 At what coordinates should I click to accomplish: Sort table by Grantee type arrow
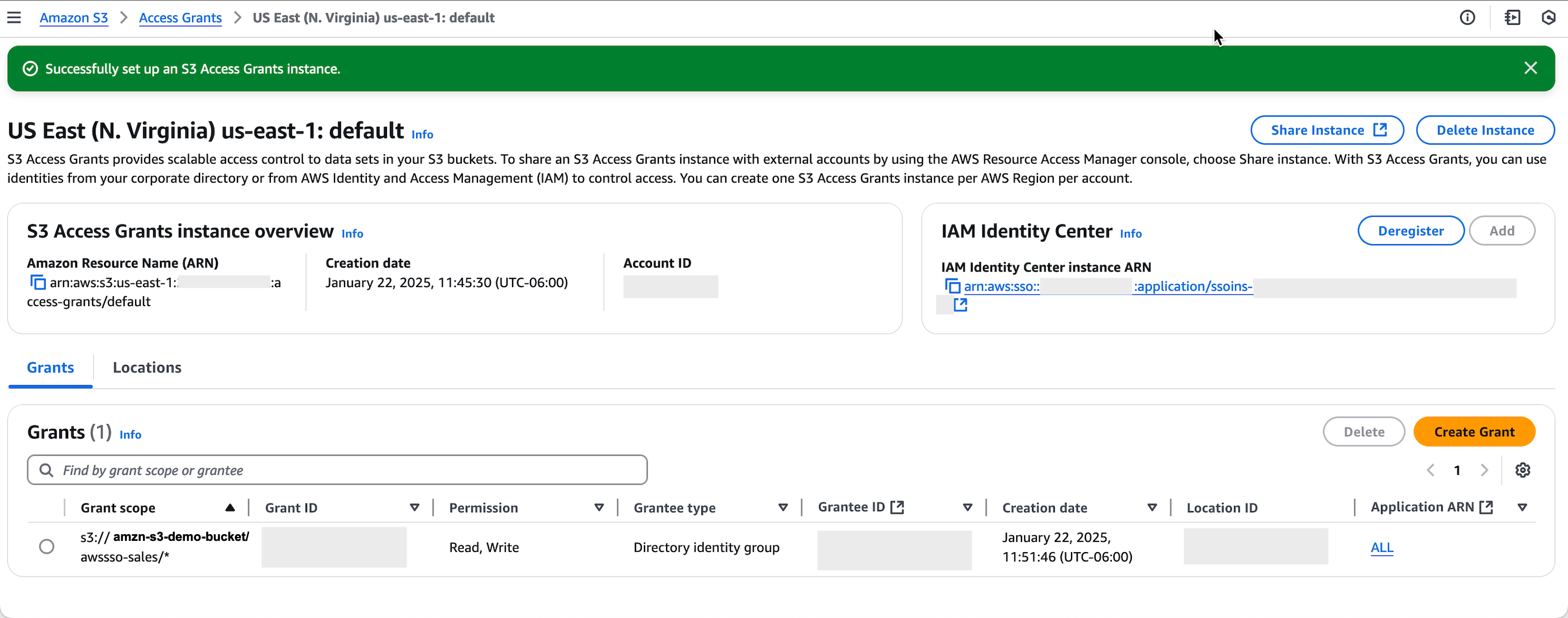783,508
